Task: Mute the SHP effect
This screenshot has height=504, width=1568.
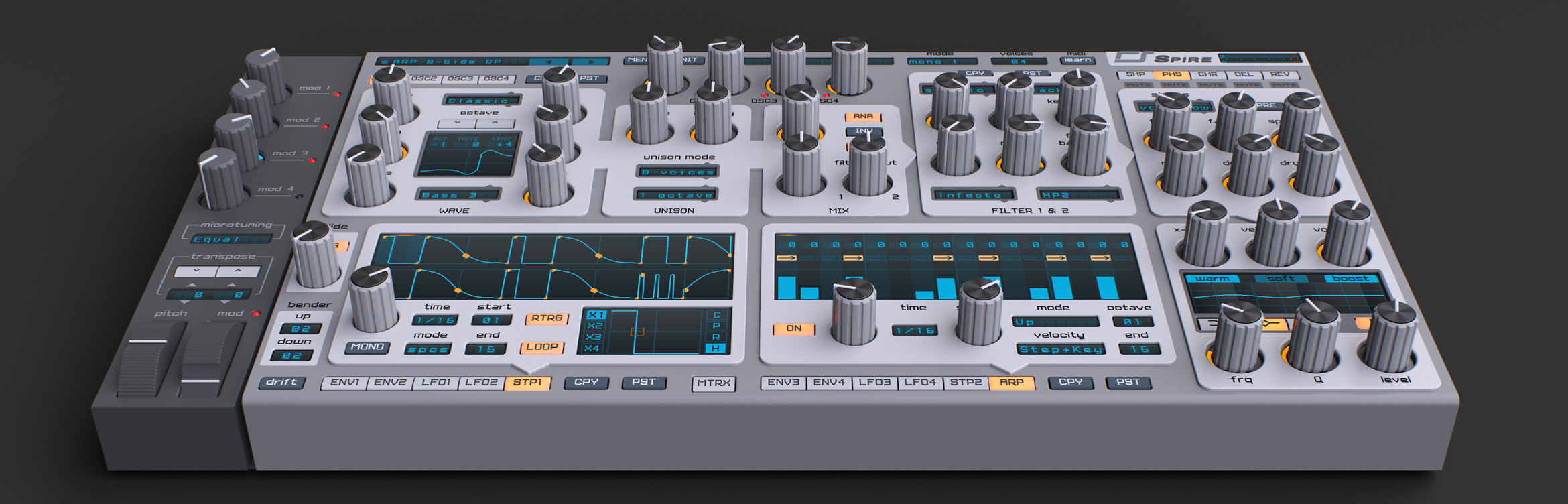Action: pos(1138,85)
